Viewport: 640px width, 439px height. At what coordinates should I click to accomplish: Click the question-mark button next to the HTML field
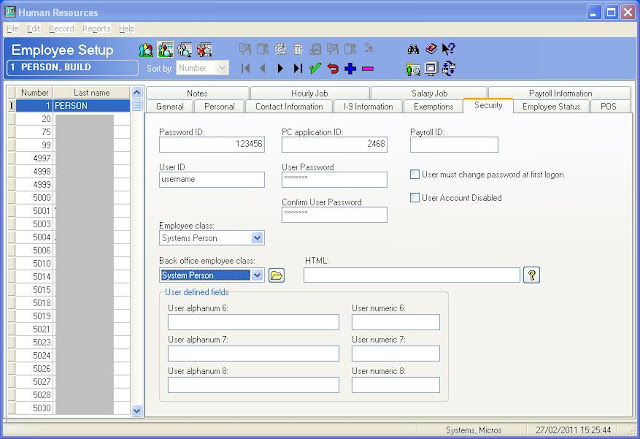(x=531, y=275)
